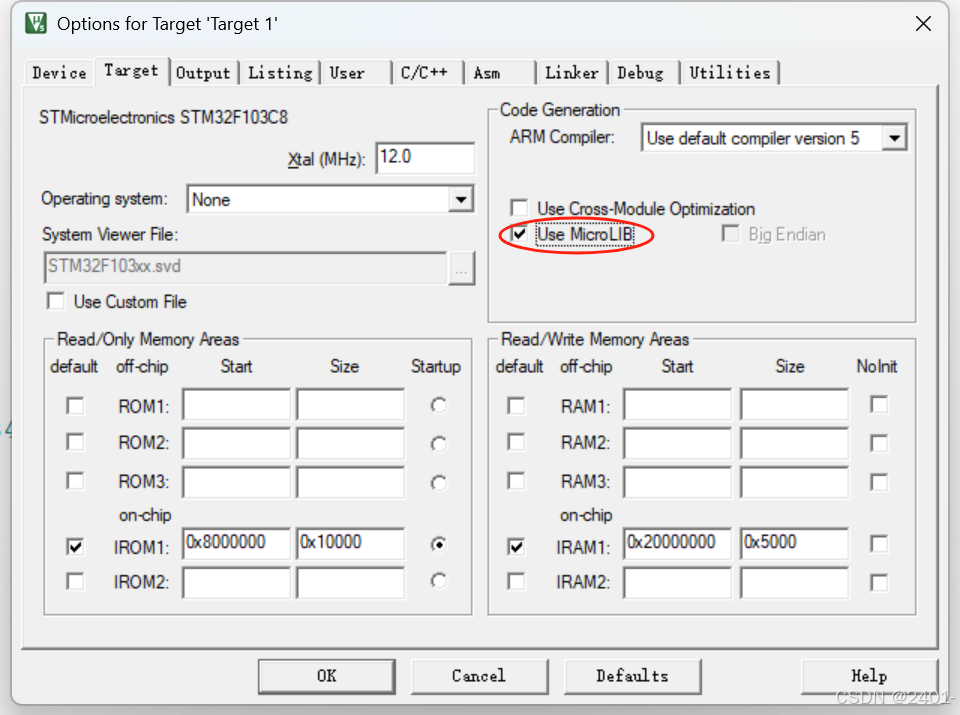The image size is (960, 715).
Task: Check the RAM2 default checkbox
Action: [x=516, y=442]
